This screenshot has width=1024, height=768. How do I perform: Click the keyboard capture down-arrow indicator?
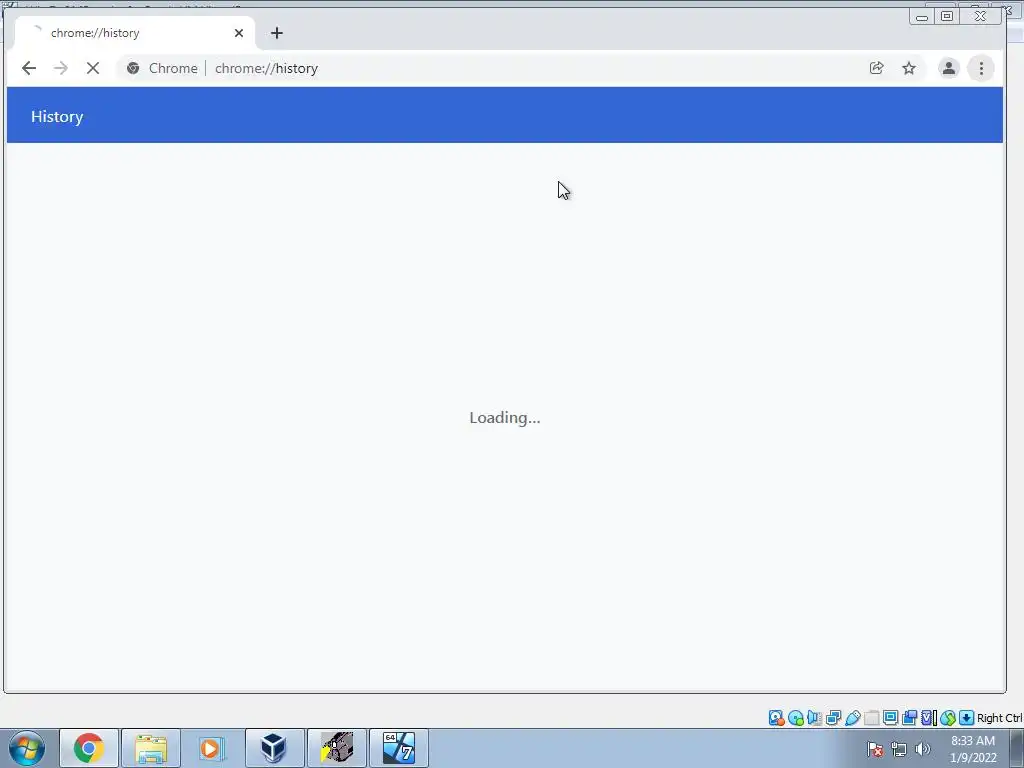coord(967,718)
